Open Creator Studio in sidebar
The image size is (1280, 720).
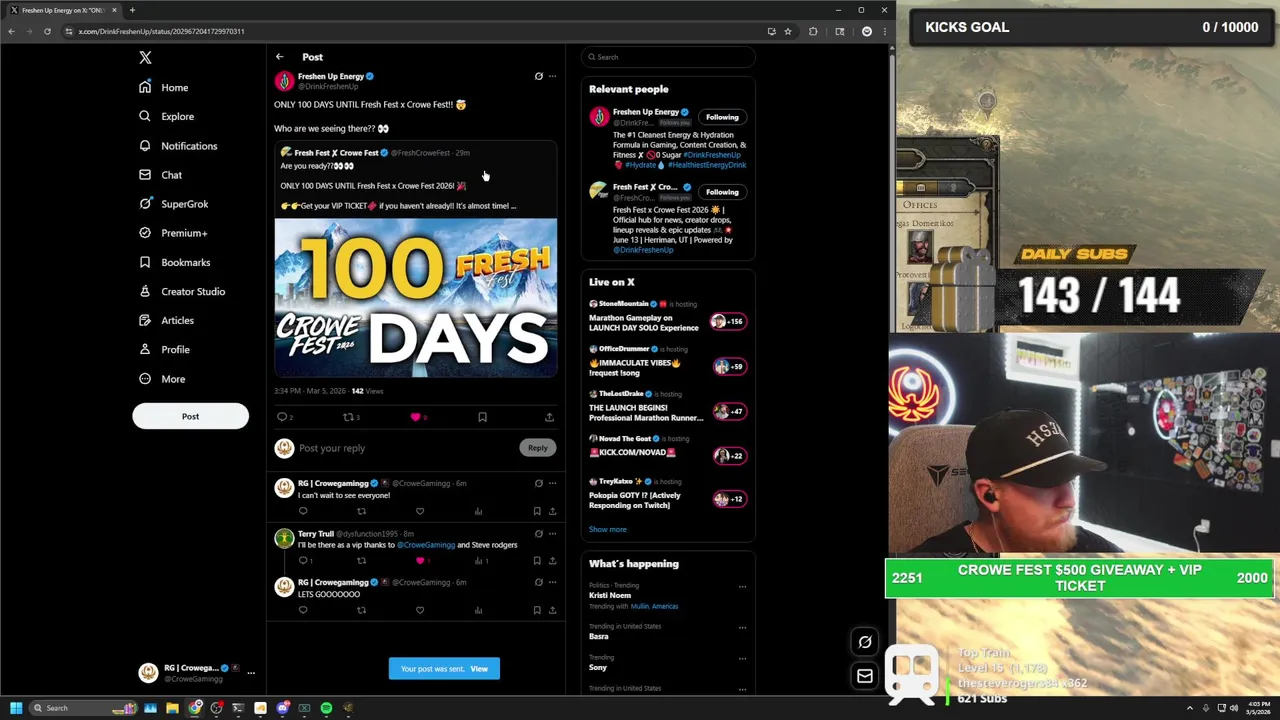182,292
